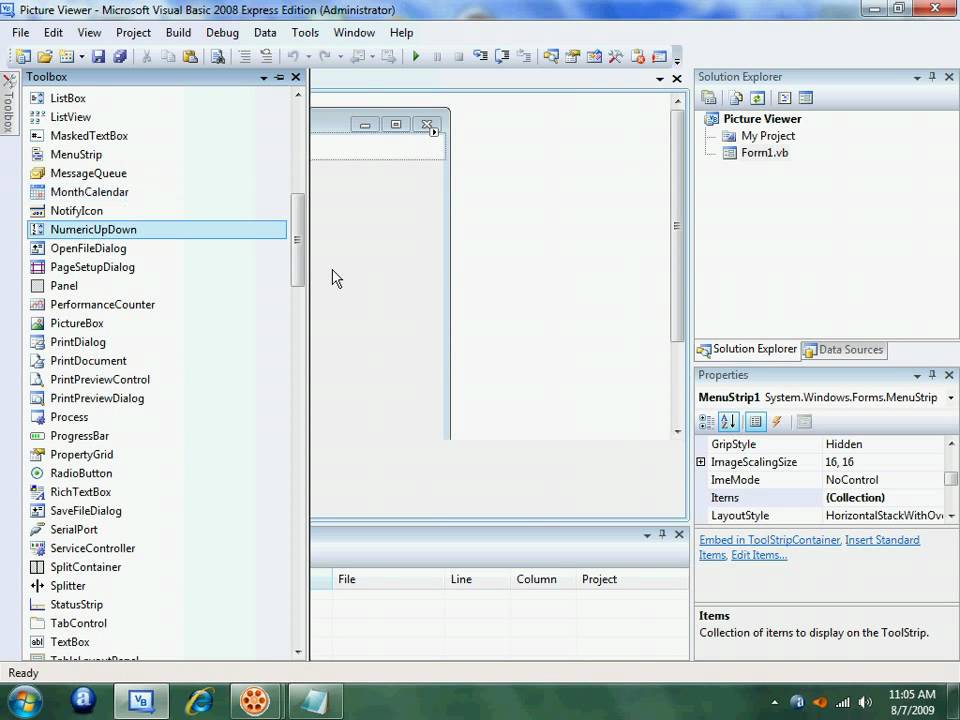Open the MenuStrip smart tag arrow on form
The image size is (960, 720).
434,132
